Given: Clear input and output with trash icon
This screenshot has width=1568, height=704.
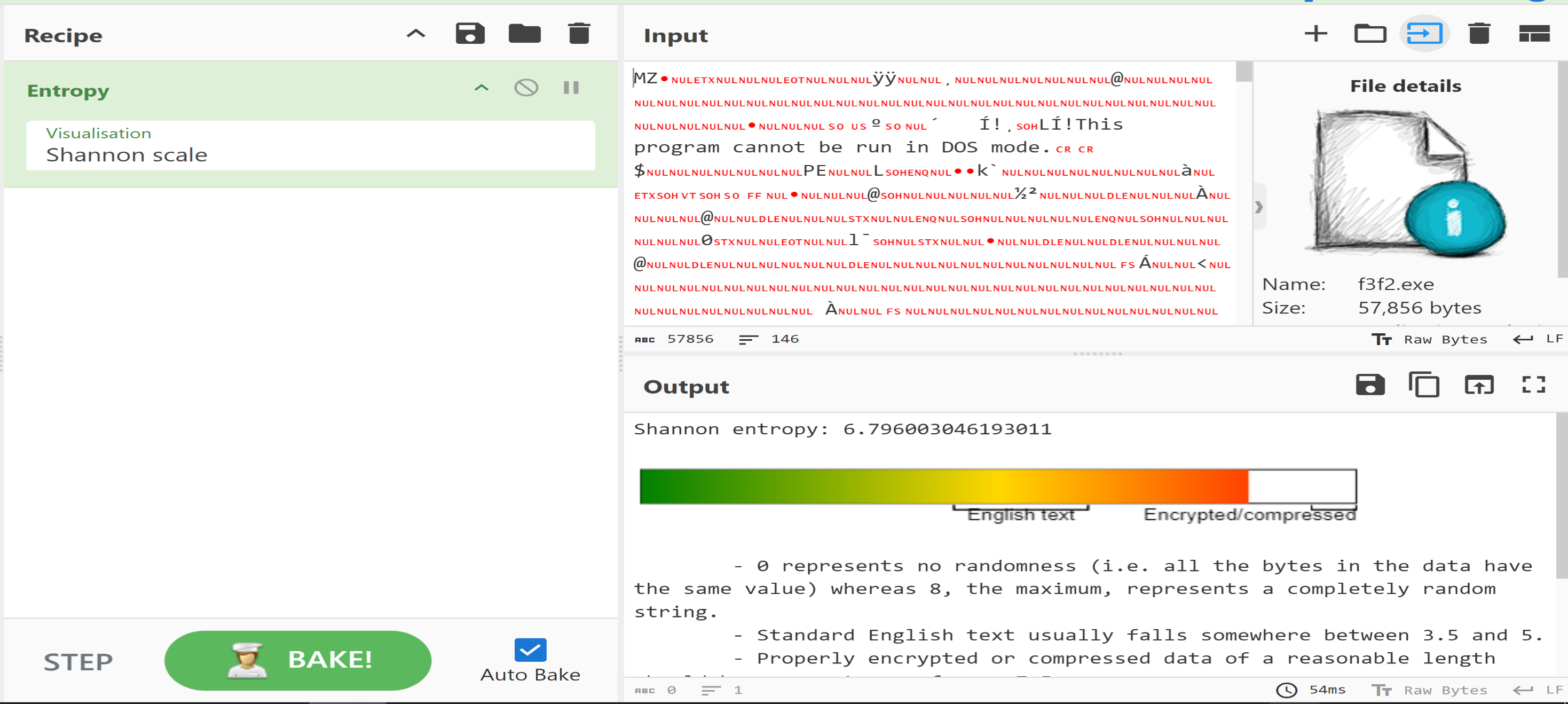Looking at the screenshot, I should pyautogui.click(x=1478, y=34).
